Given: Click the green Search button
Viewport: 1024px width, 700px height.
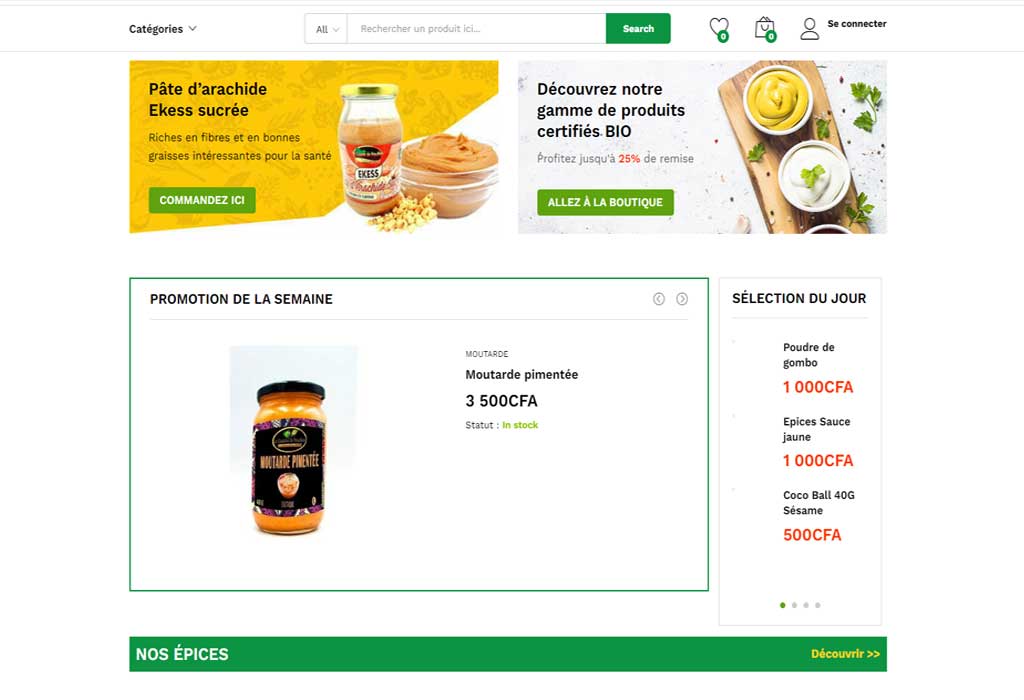Looking at the screenshot, I should click(638, 29).
